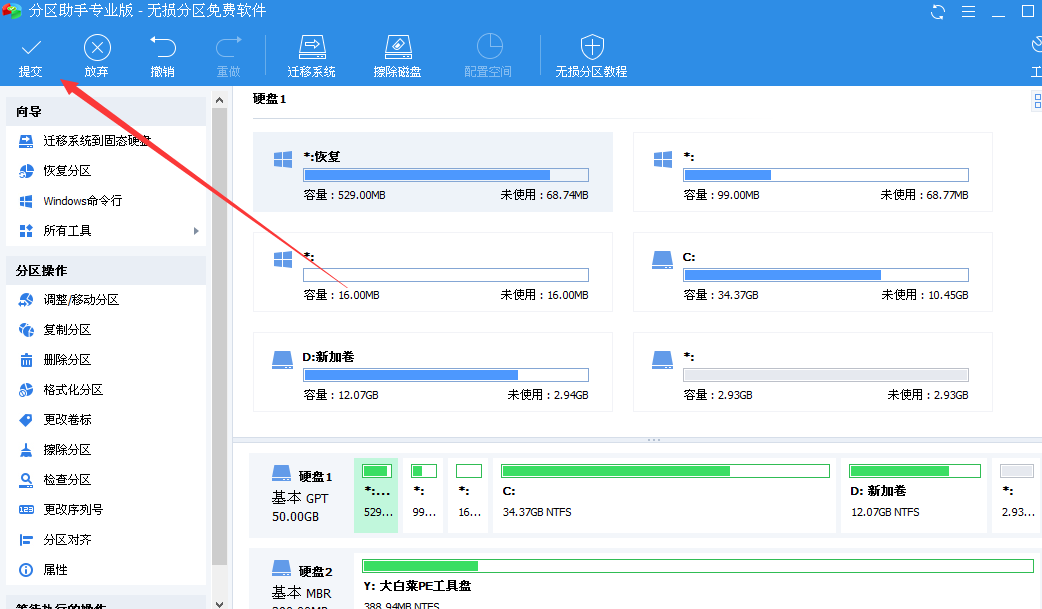Click usage bar of C: partition card
The width and height of the screenshot is (1042, 609).
coord(825,275)
